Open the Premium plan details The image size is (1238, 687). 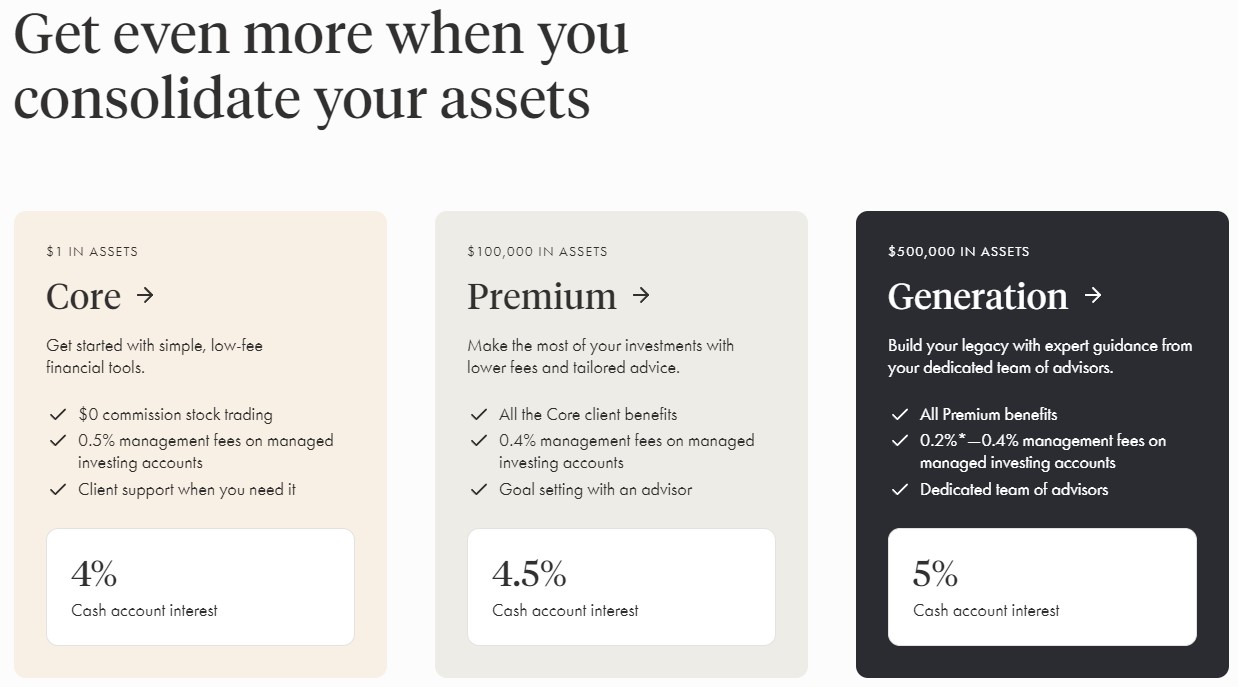(542, 297)
